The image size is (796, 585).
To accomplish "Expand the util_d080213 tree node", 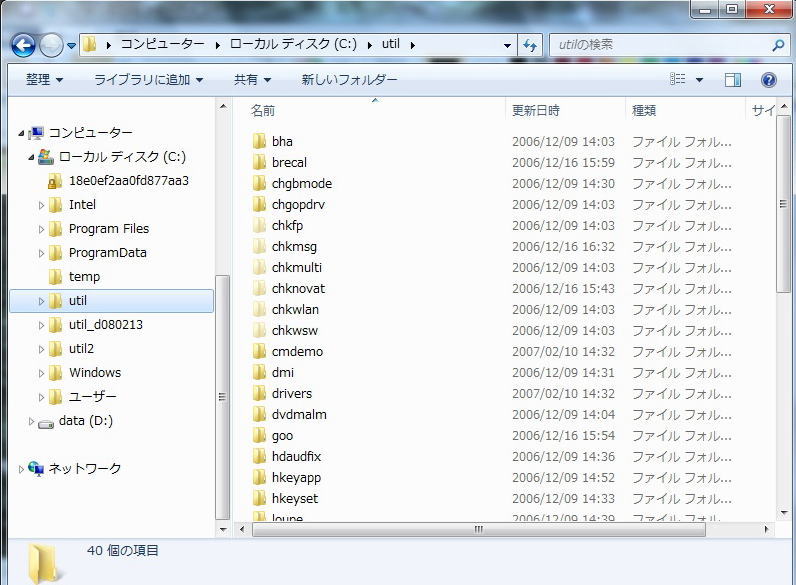I will click(x=41, y=325).
